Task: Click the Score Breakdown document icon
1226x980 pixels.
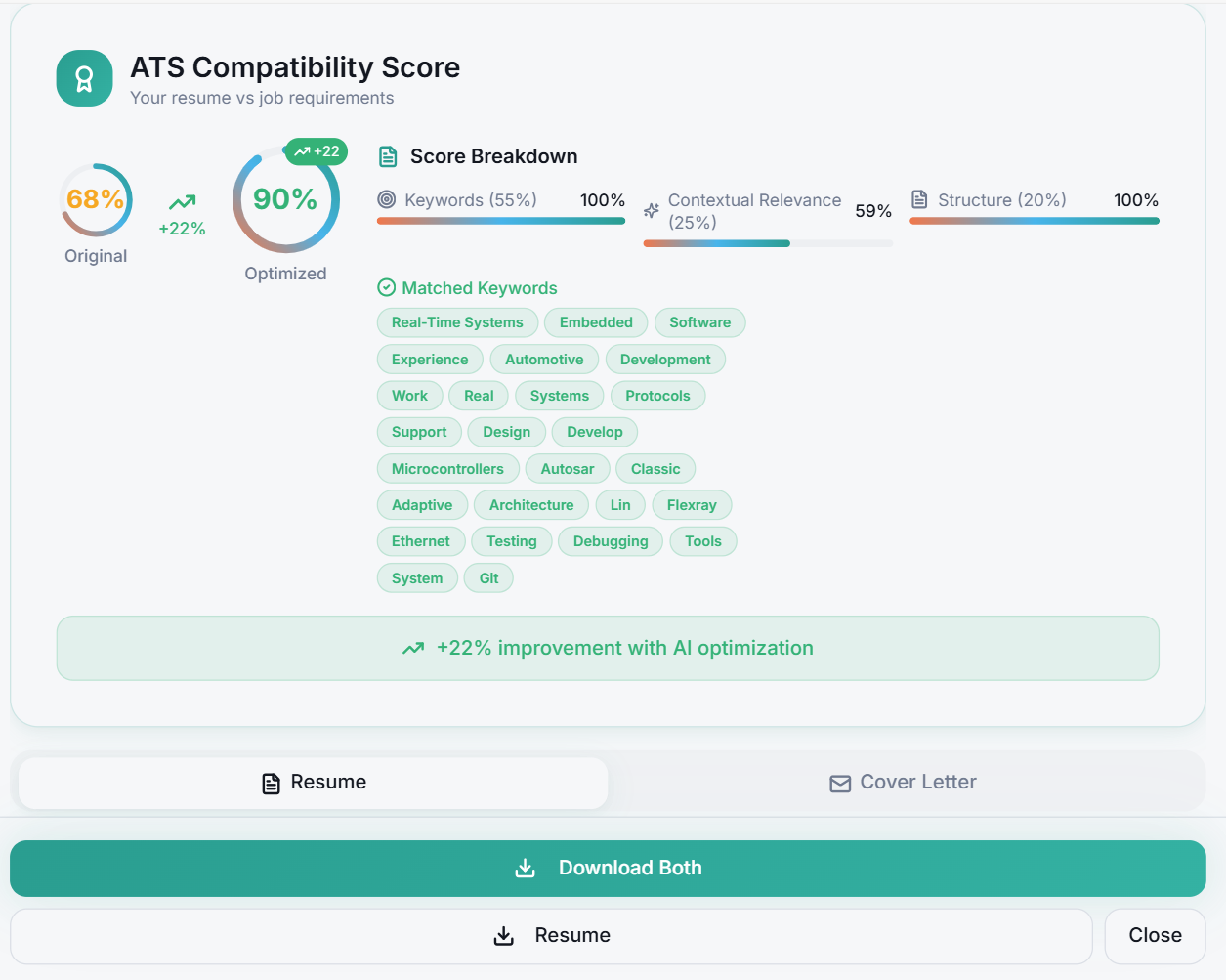Action: tap(388, 155)
